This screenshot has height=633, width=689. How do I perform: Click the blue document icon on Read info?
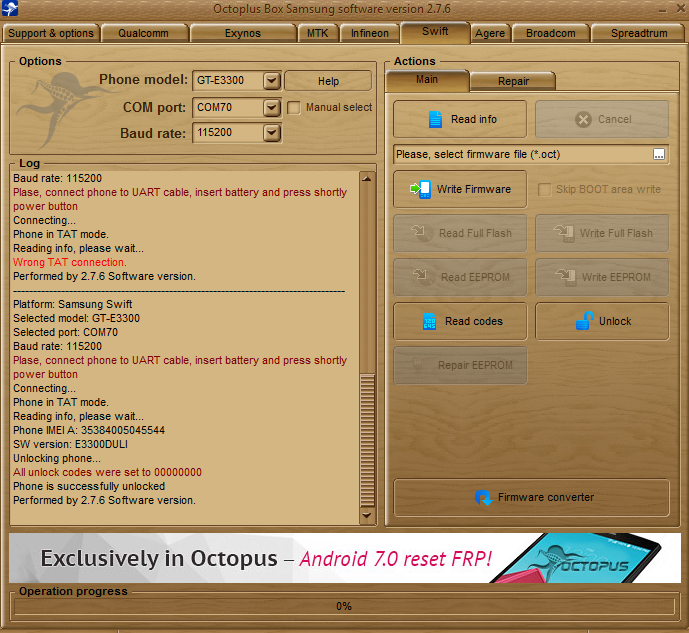(x=435, y=119)
